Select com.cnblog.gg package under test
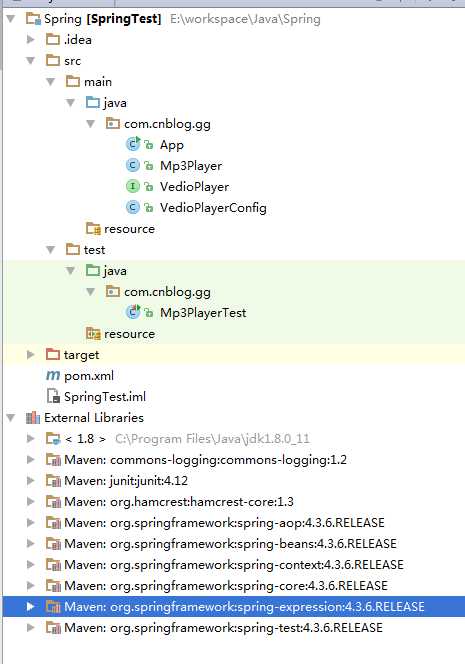Screen dimensions: 465x664 click(167, 292)
